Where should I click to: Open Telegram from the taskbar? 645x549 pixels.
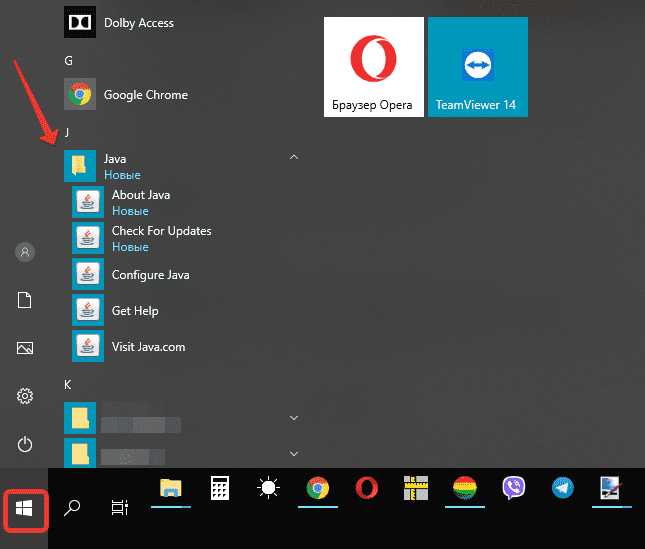(x=563, y=488)
